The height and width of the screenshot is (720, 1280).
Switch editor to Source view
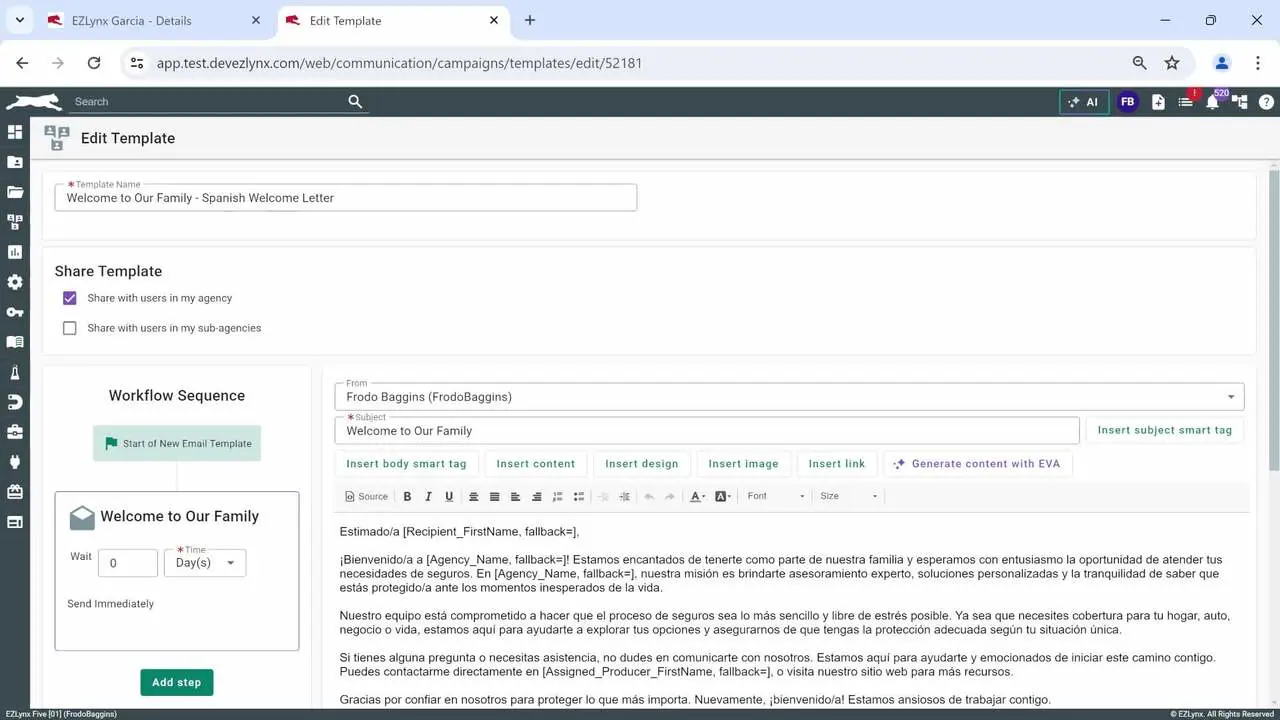coord(366,496)
